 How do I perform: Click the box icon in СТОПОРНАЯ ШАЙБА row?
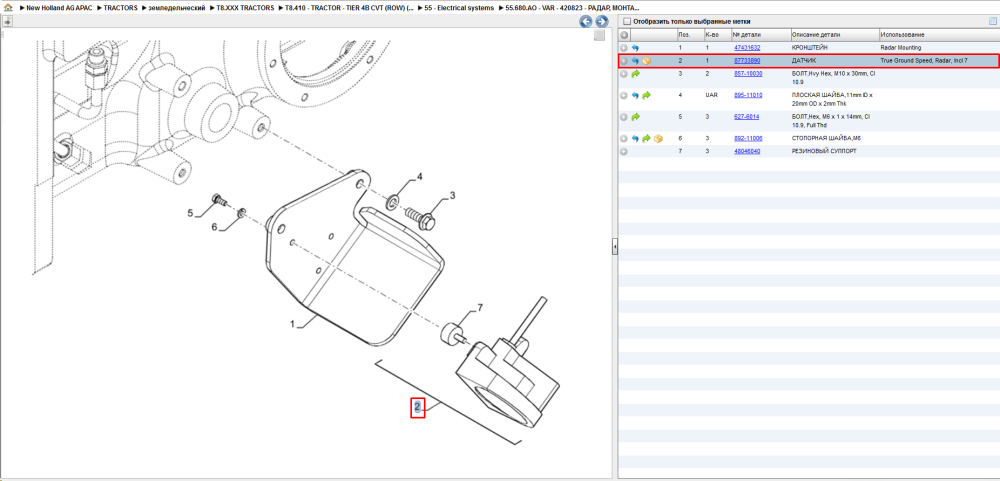tap(658, 138)
